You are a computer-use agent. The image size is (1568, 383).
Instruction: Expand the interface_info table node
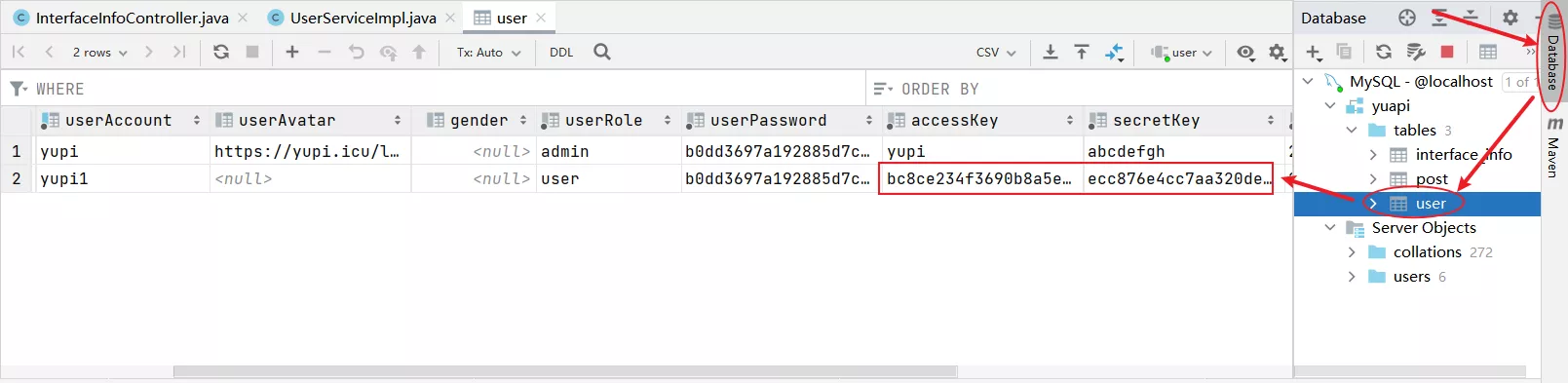tap(1372, 155)
